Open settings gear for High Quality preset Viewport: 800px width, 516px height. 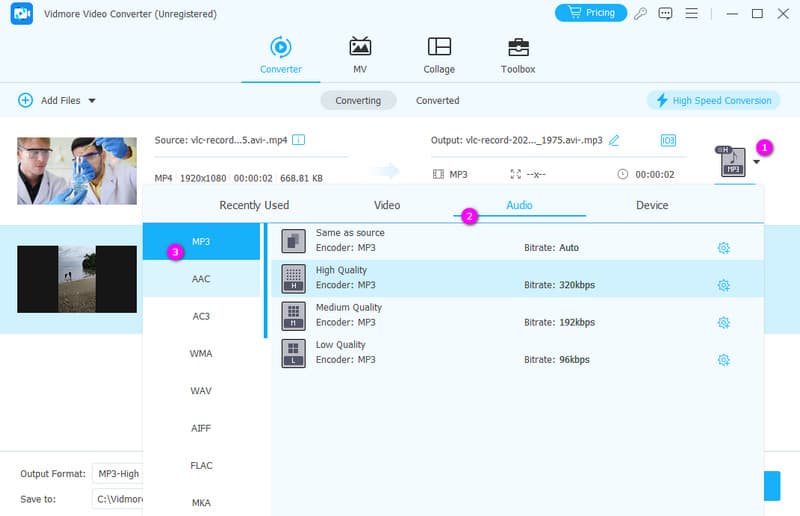[723, 285]
